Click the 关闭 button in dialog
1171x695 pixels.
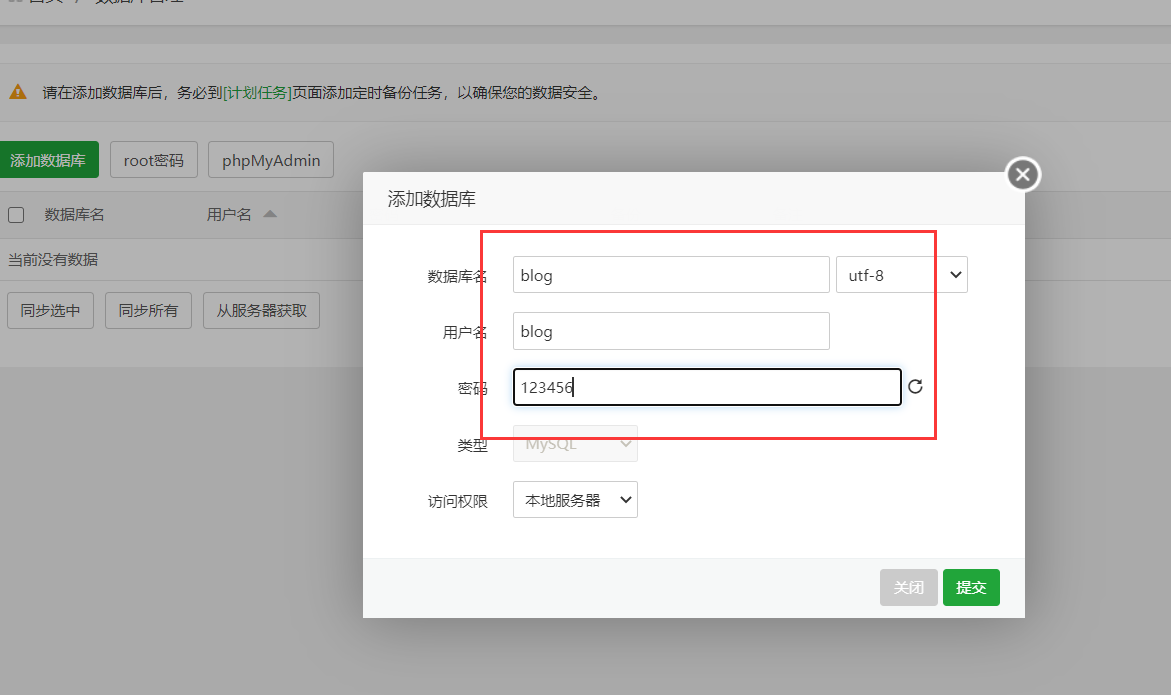[908, 588]
